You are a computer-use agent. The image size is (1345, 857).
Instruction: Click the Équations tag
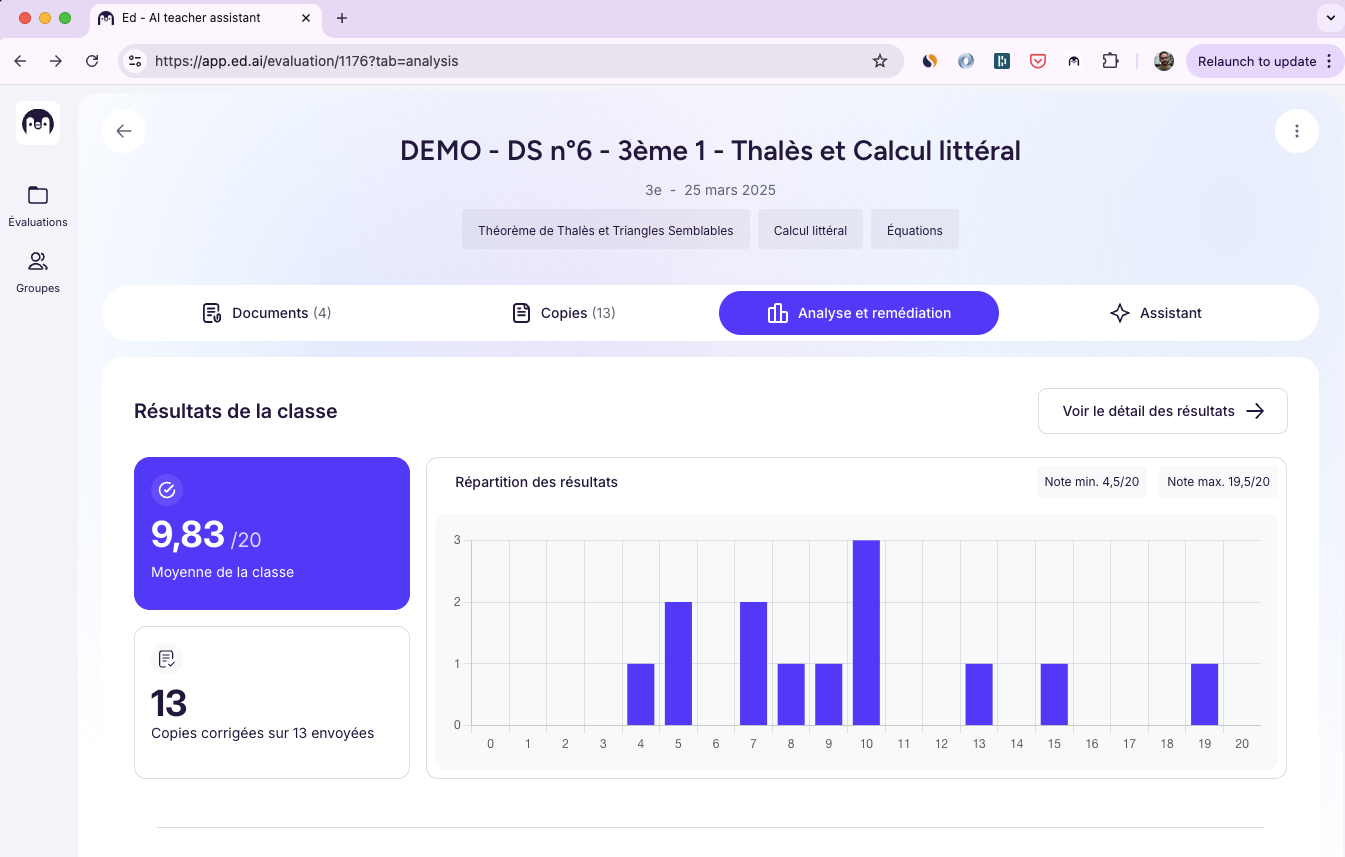pyautogui.click(x=915, y=230)
